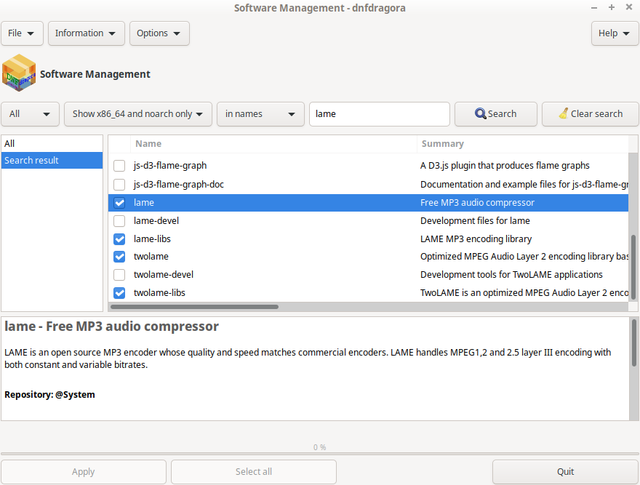
Task: Open the File menu
Action: click(x=22, y=33)
